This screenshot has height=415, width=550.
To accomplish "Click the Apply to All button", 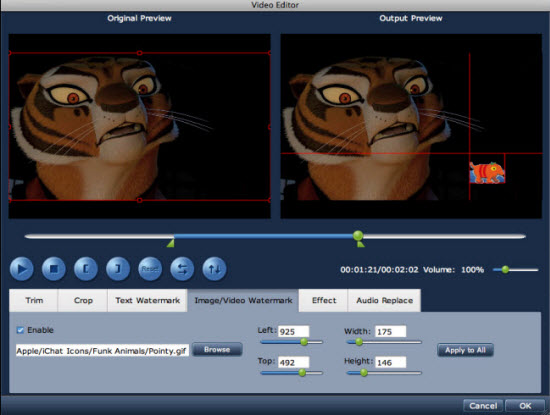I will [465, 350].
